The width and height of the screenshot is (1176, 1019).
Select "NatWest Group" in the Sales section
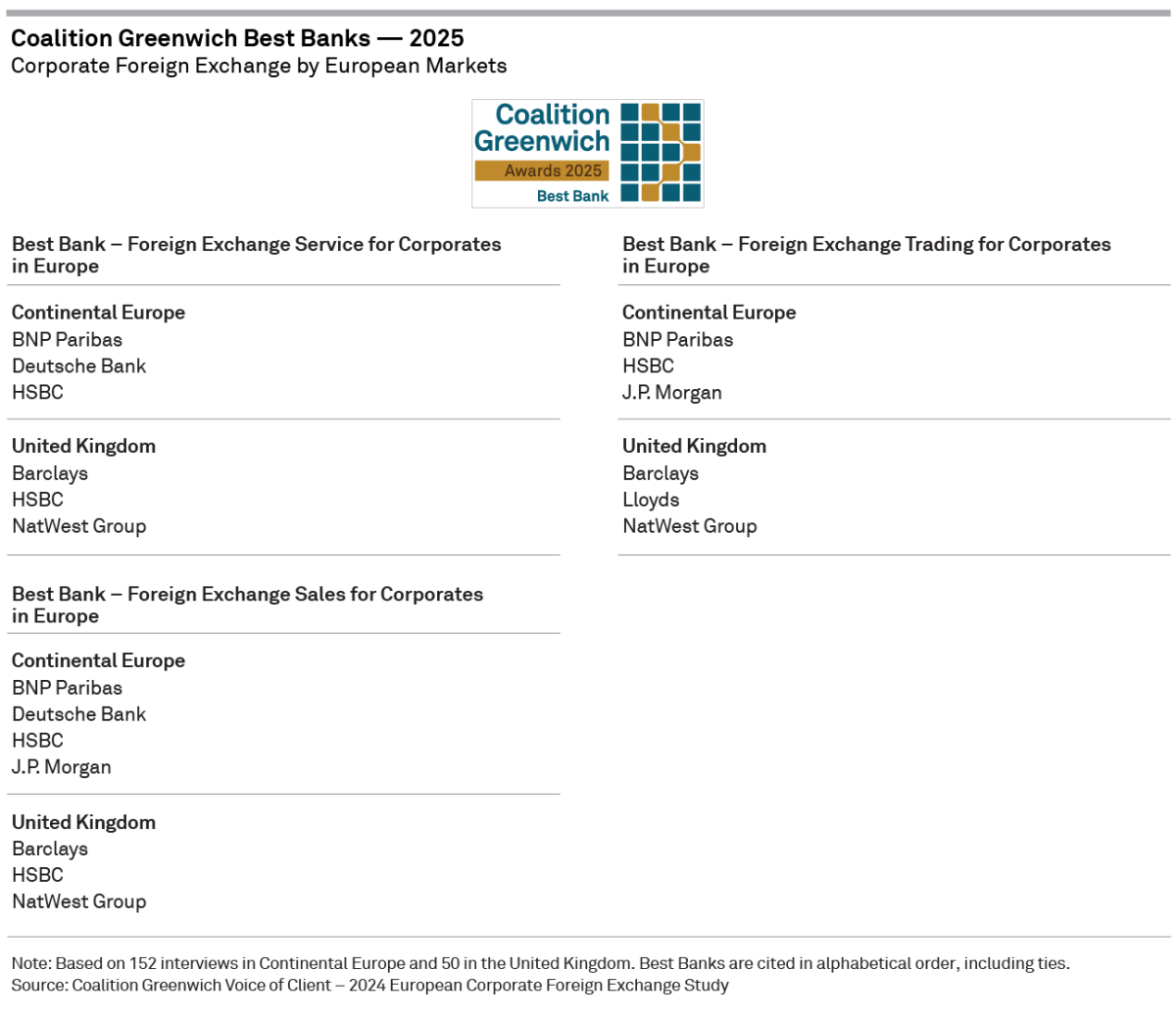click(x=78, y=901)
